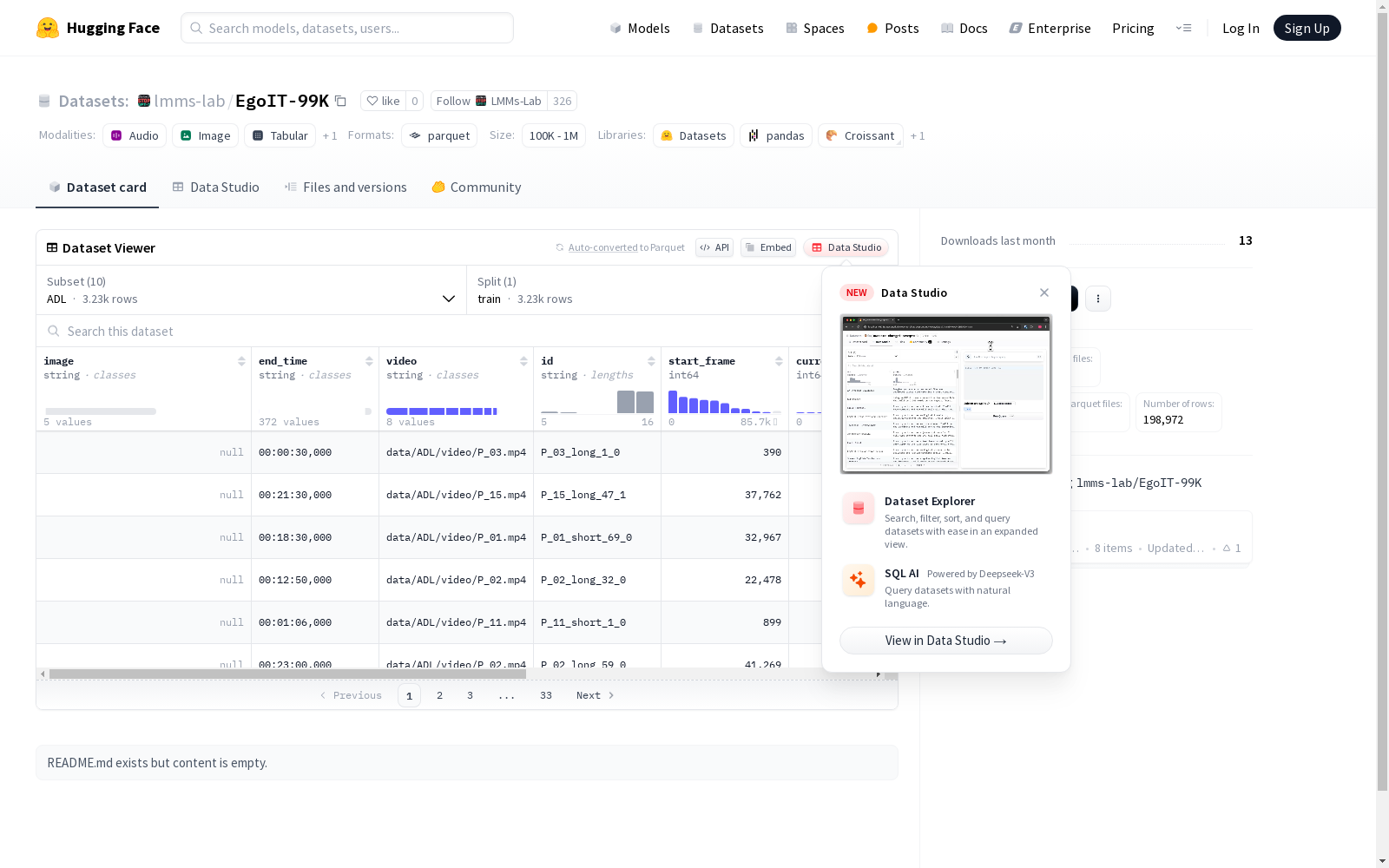
Task: Click the Embed button
Action: (768, 247)
